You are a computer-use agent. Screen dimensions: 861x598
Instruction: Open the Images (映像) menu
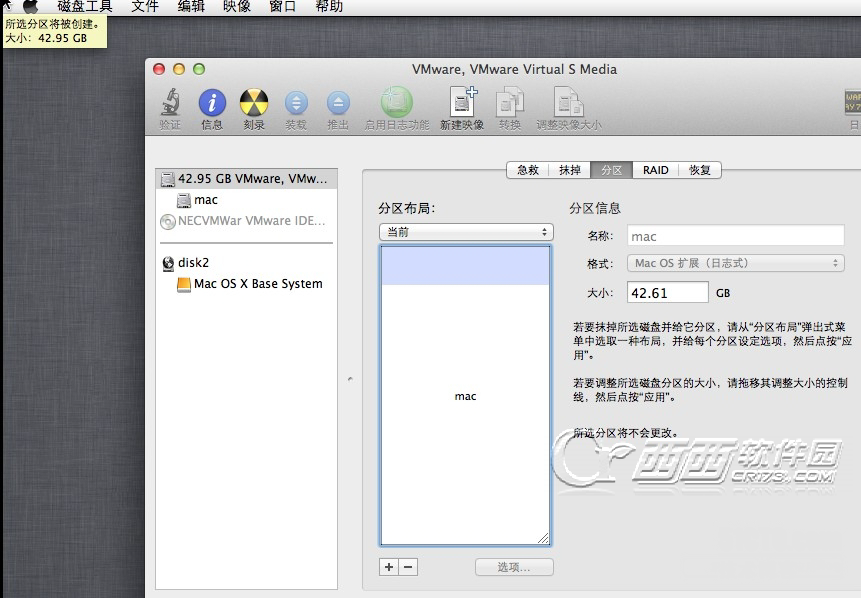tap(237, 6)
